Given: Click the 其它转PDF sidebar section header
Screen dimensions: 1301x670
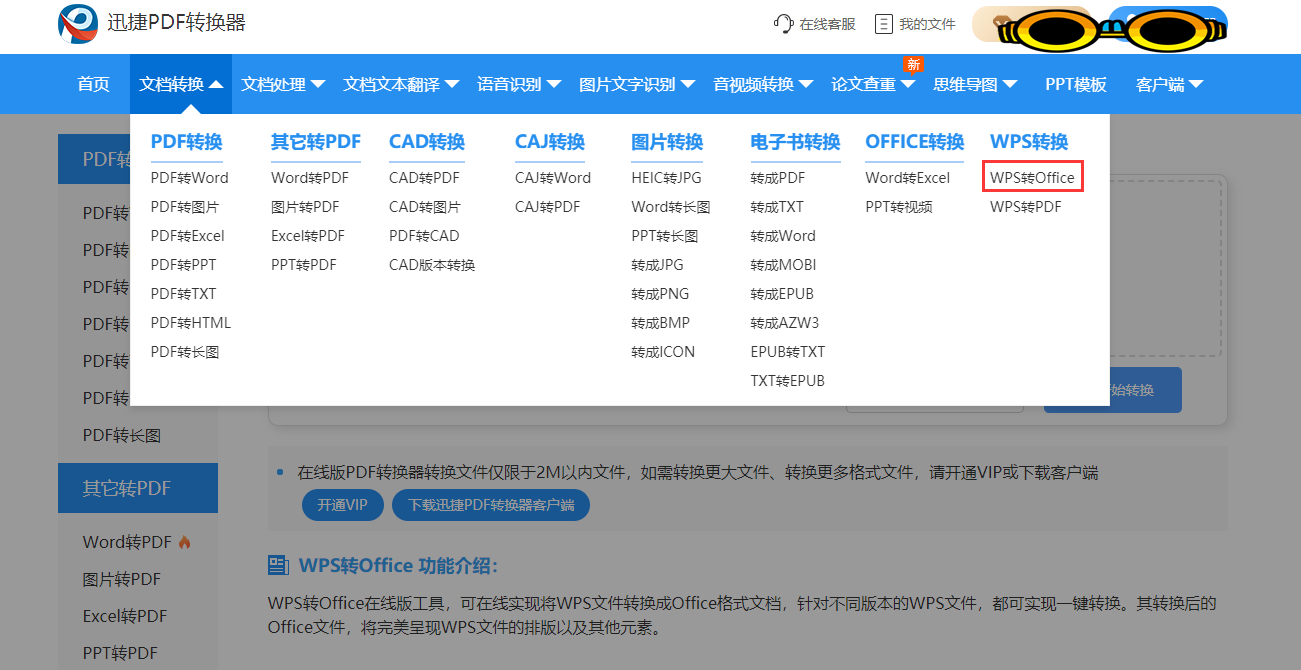Looking at the screenshot, I should click(x=138, y=488).
